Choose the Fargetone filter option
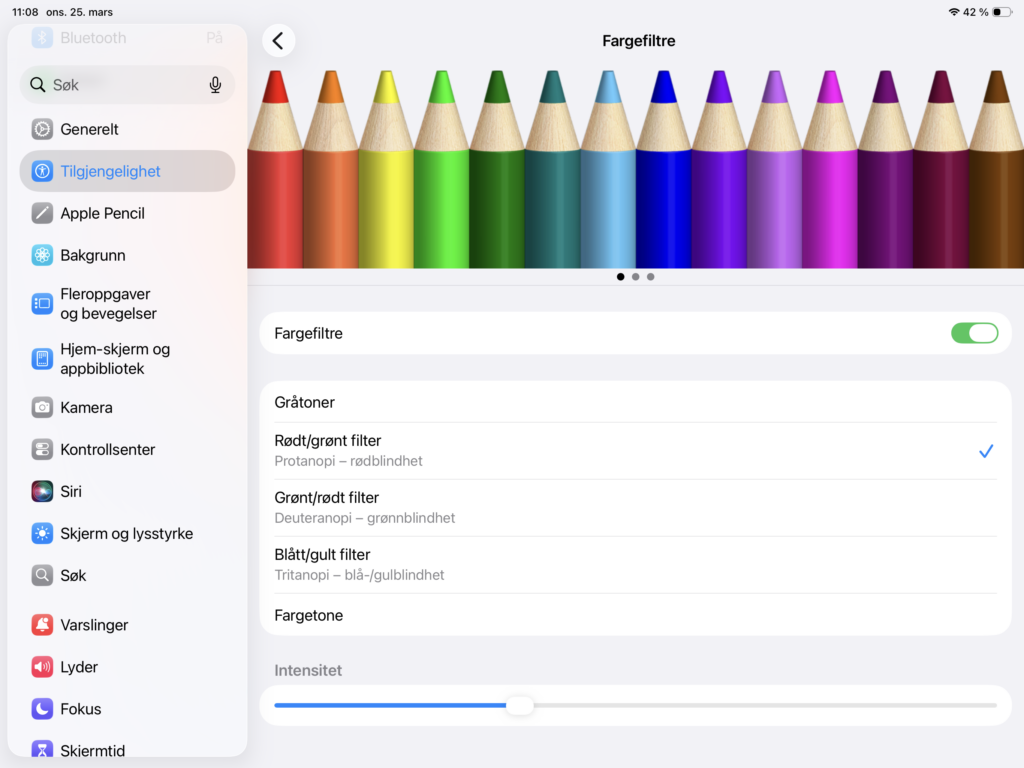The height and width of the screenshot is (768, 1024). [x=635, y=615]
